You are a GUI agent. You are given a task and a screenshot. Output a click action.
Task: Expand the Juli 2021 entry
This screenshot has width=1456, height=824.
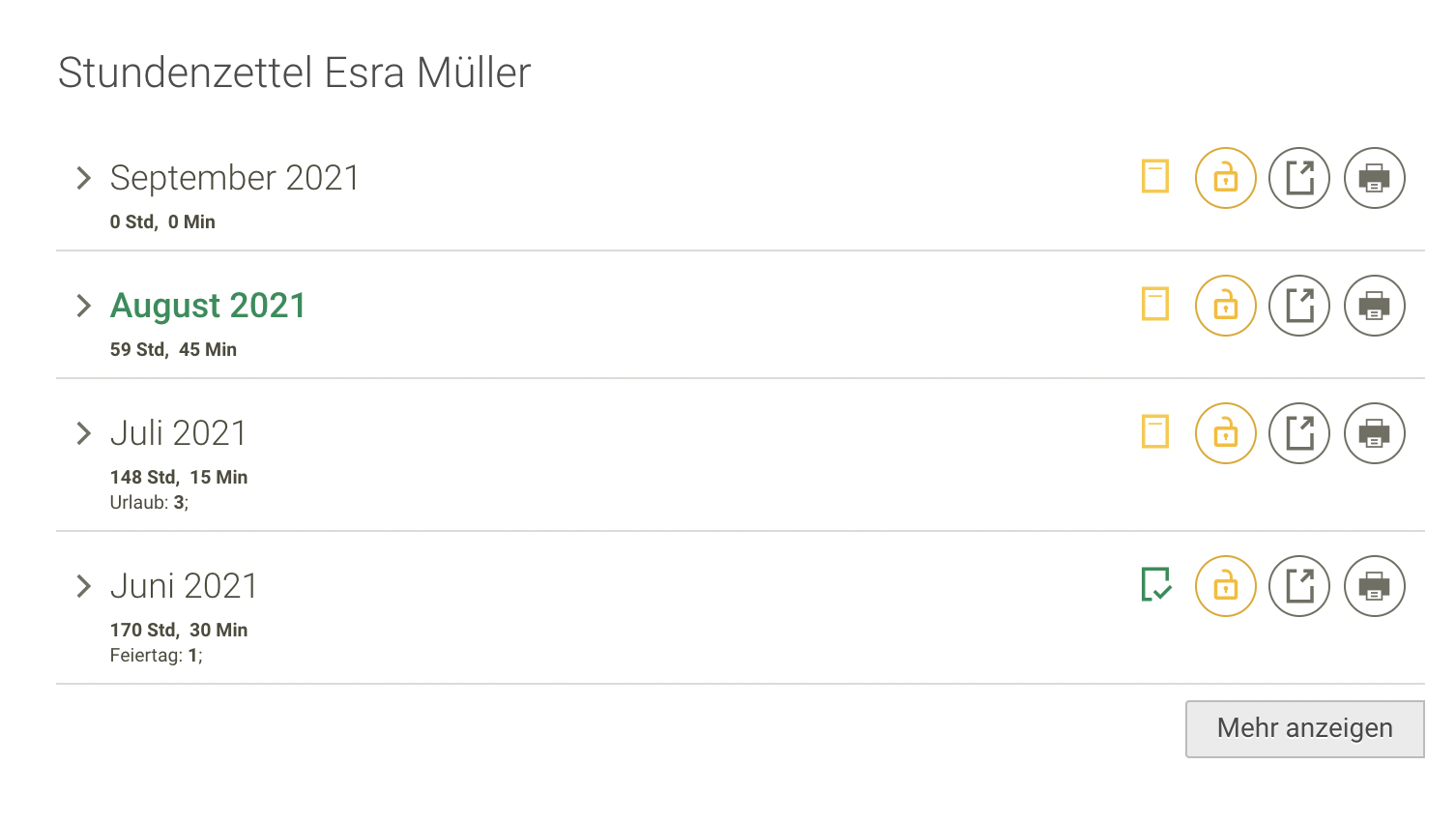[82, 432]
